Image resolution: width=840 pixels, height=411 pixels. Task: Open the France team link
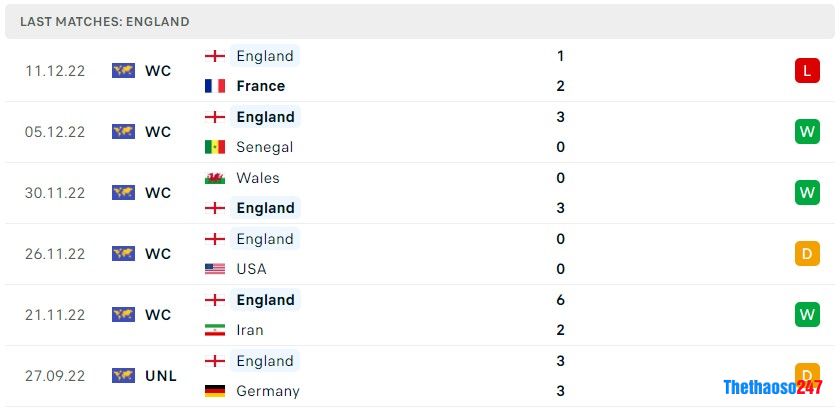(260, 86)
